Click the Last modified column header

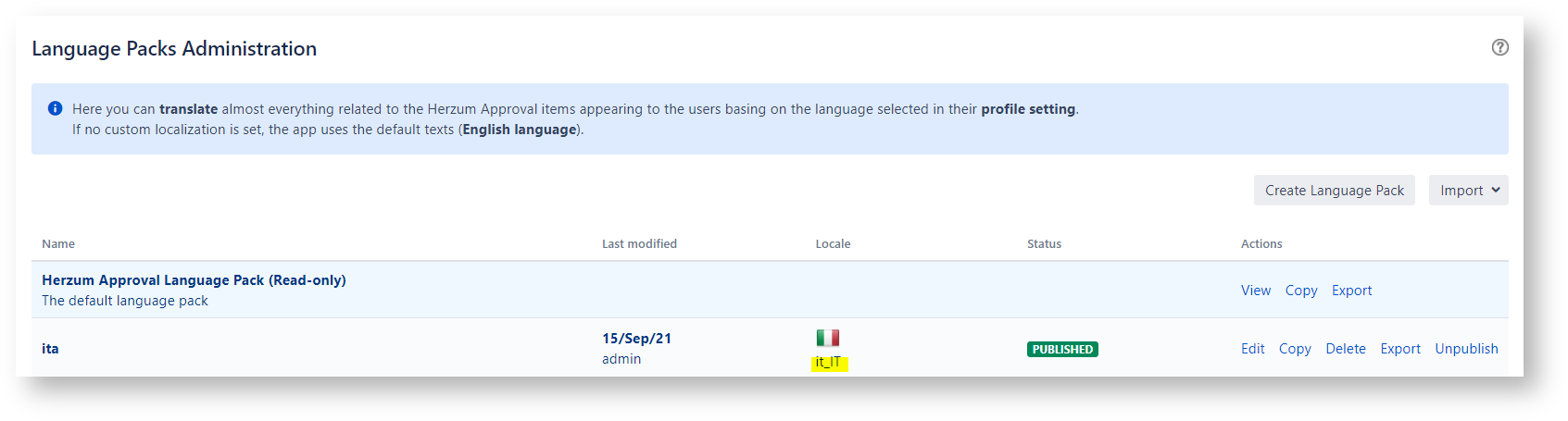639,244
